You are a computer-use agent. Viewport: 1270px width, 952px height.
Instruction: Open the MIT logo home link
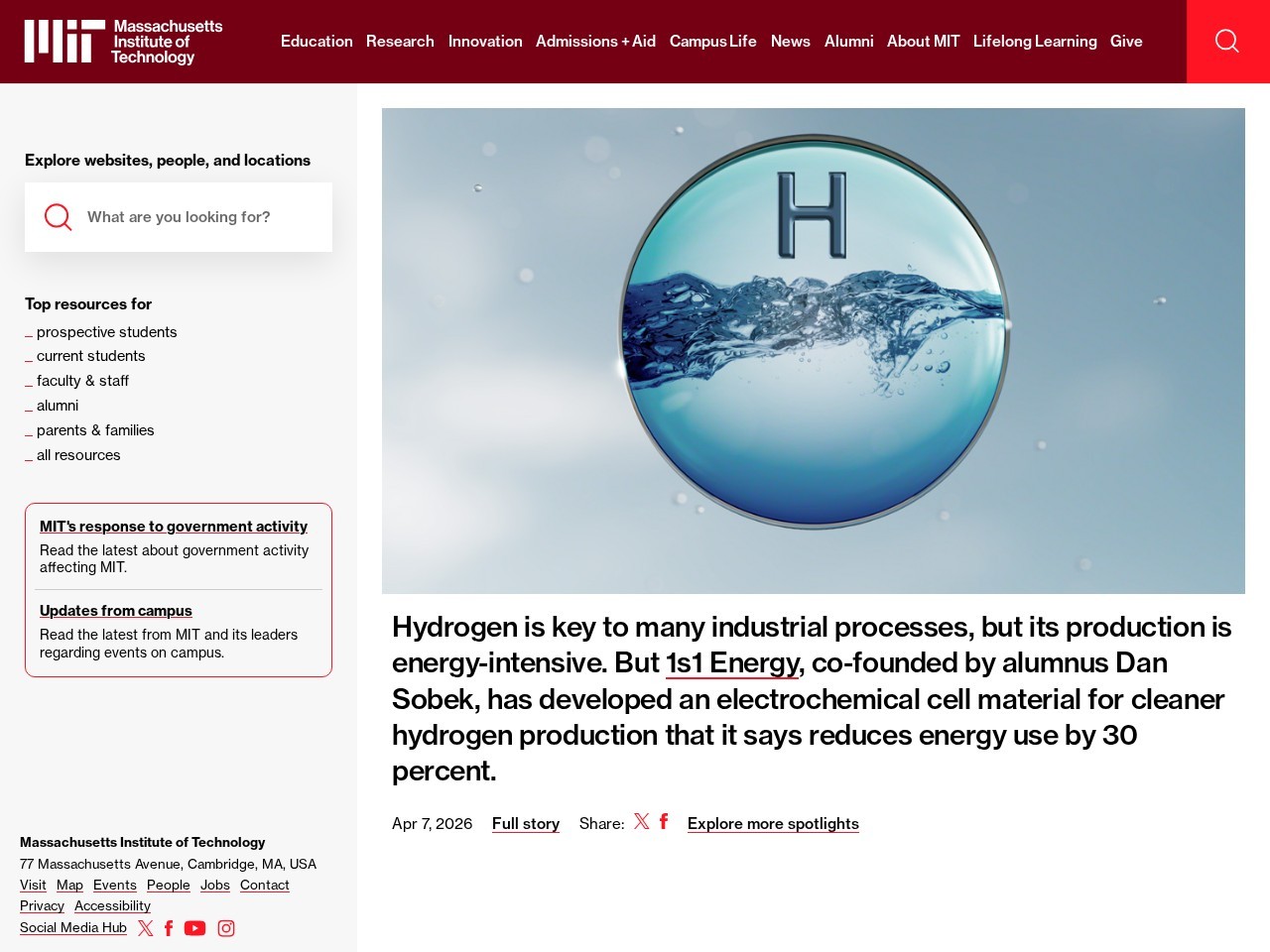click(x=123, y=42)
